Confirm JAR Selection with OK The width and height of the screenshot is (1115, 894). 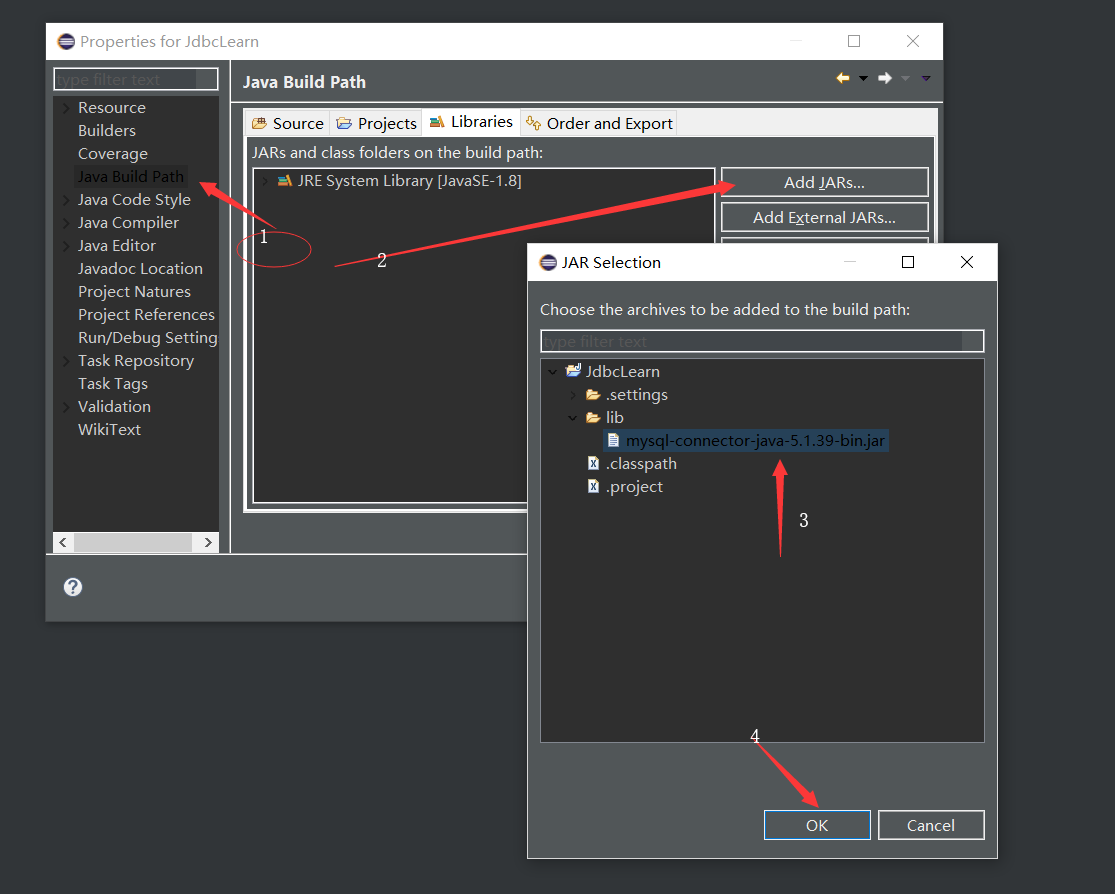tap(817, 825)
